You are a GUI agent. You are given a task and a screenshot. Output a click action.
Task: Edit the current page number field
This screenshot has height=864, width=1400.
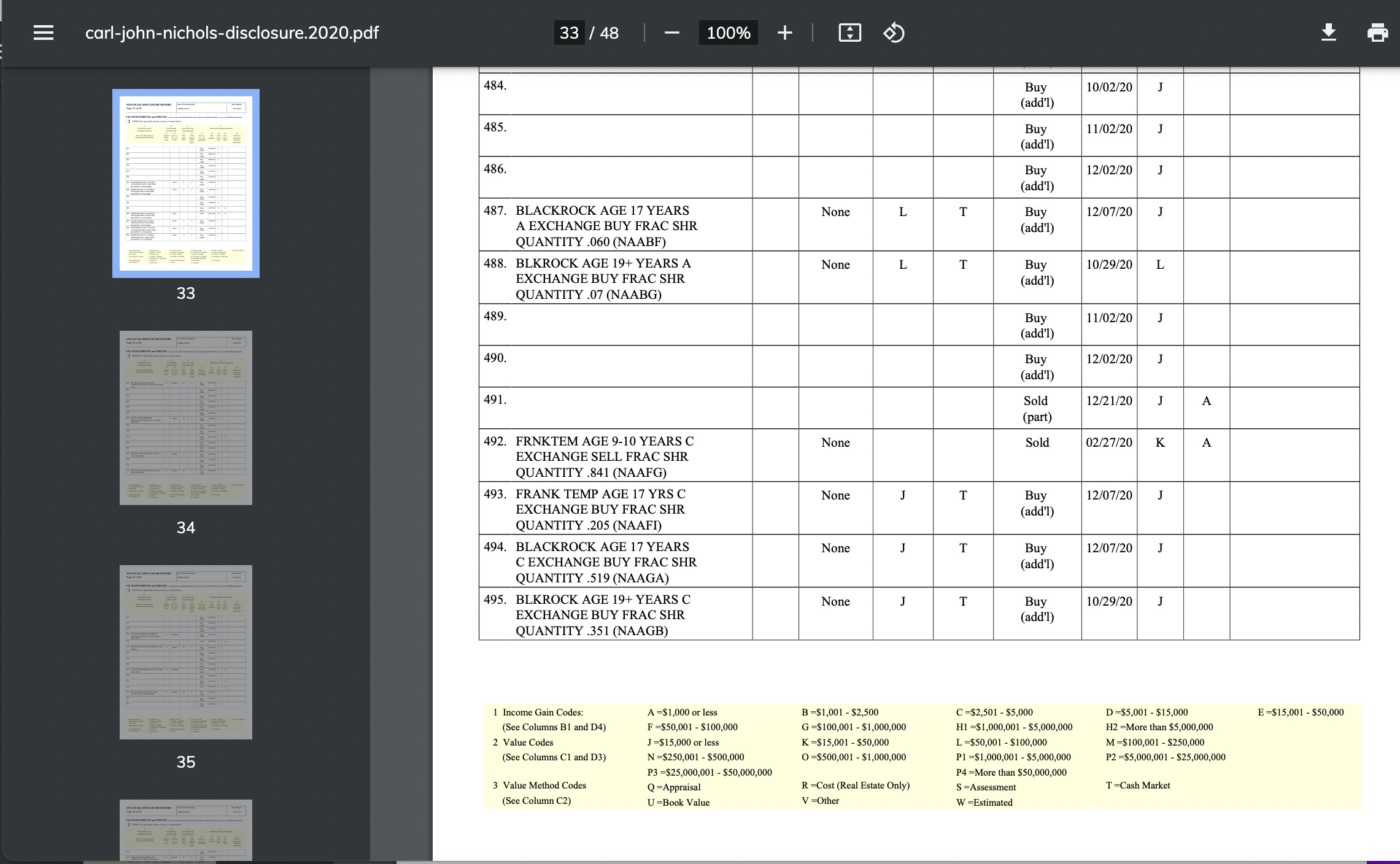tap(569, 33)
